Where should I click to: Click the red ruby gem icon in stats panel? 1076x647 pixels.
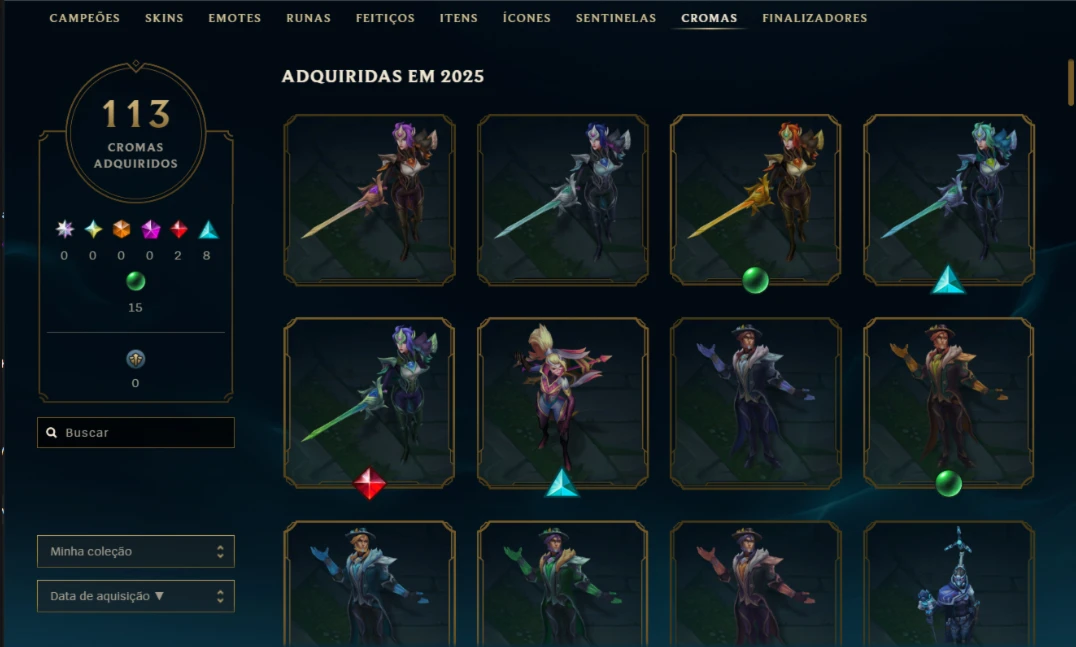(179, 229)
